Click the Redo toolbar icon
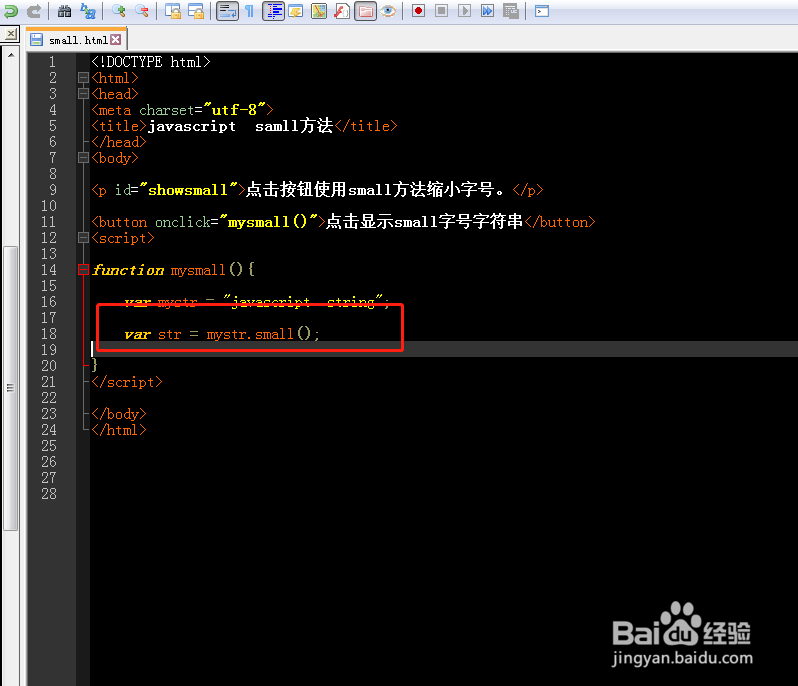Screen dimensions: 798x686 click(34, 11)
